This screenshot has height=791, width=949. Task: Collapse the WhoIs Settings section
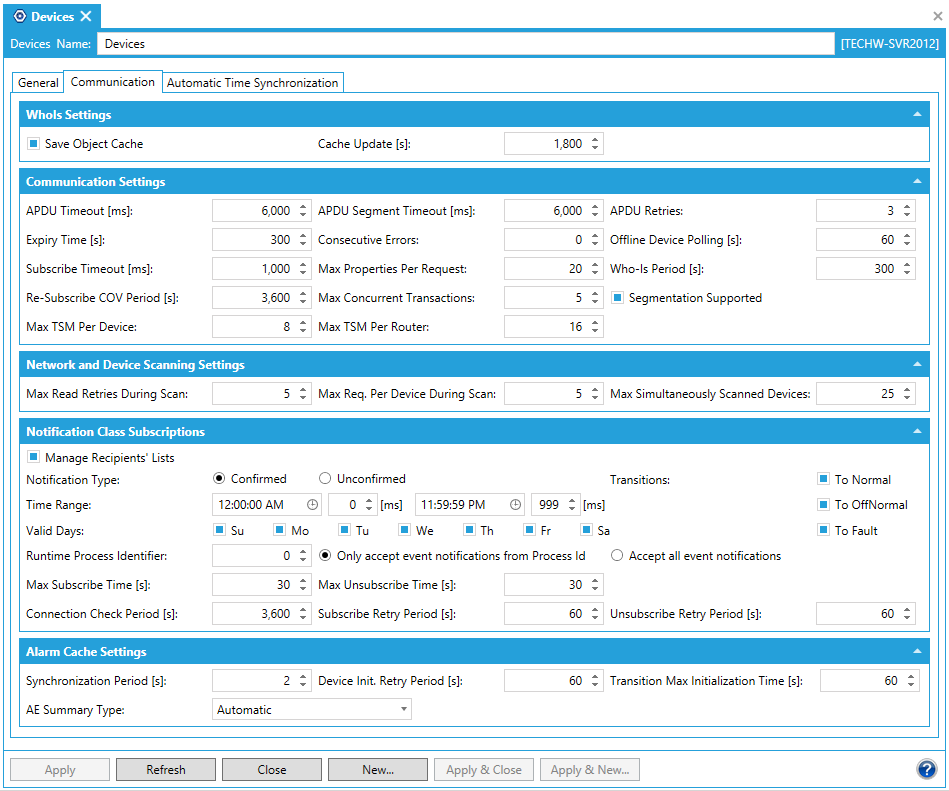point(917,115)
